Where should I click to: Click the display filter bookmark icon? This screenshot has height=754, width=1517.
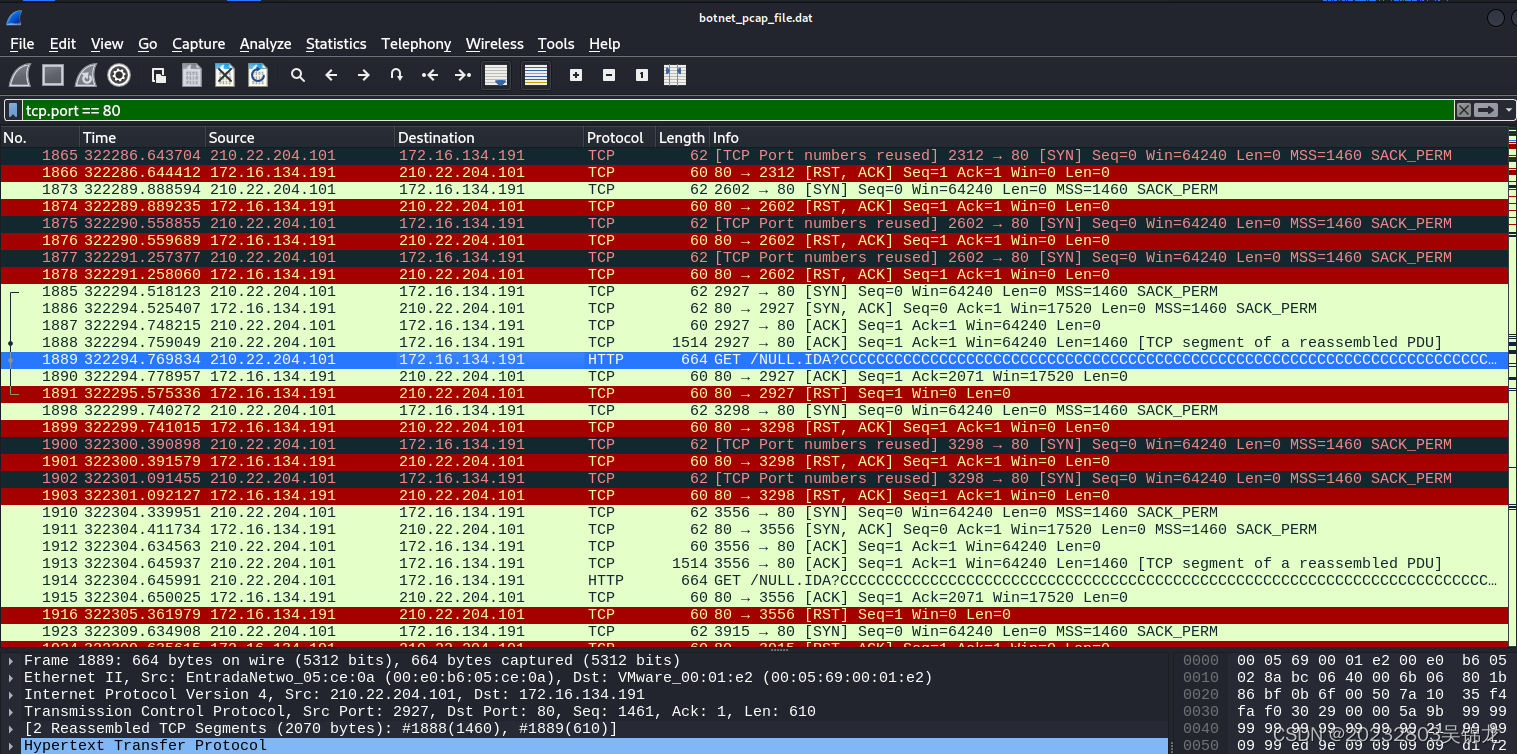click(x=13, y=110)
